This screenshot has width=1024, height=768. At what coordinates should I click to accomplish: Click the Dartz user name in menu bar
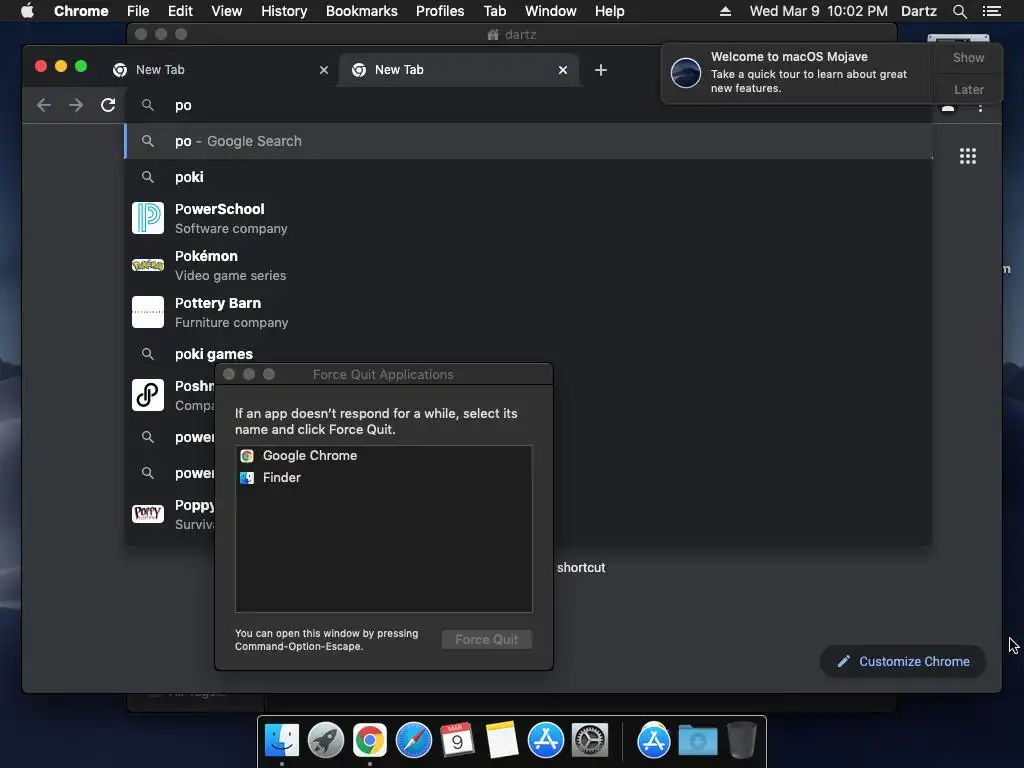click(x=919, y=11)
